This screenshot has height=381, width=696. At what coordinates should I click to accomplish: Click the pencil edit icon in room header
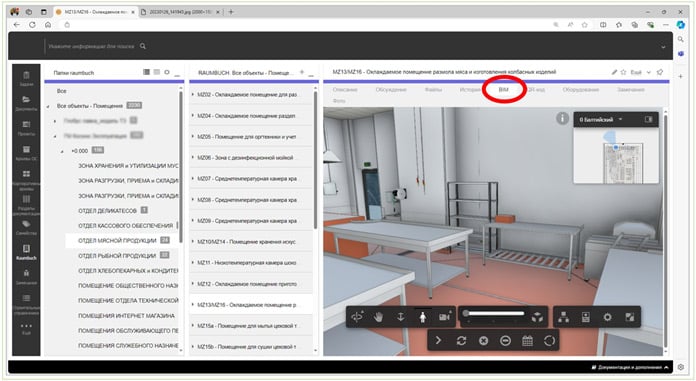pyautogui.click(x=614, y=72)
